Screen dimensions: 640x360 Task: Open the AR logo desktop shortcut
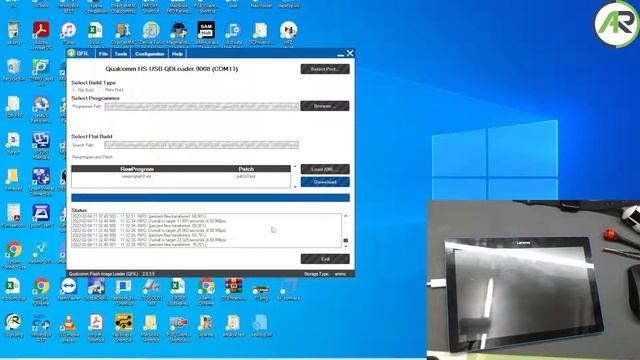click(x=13, y=323)
